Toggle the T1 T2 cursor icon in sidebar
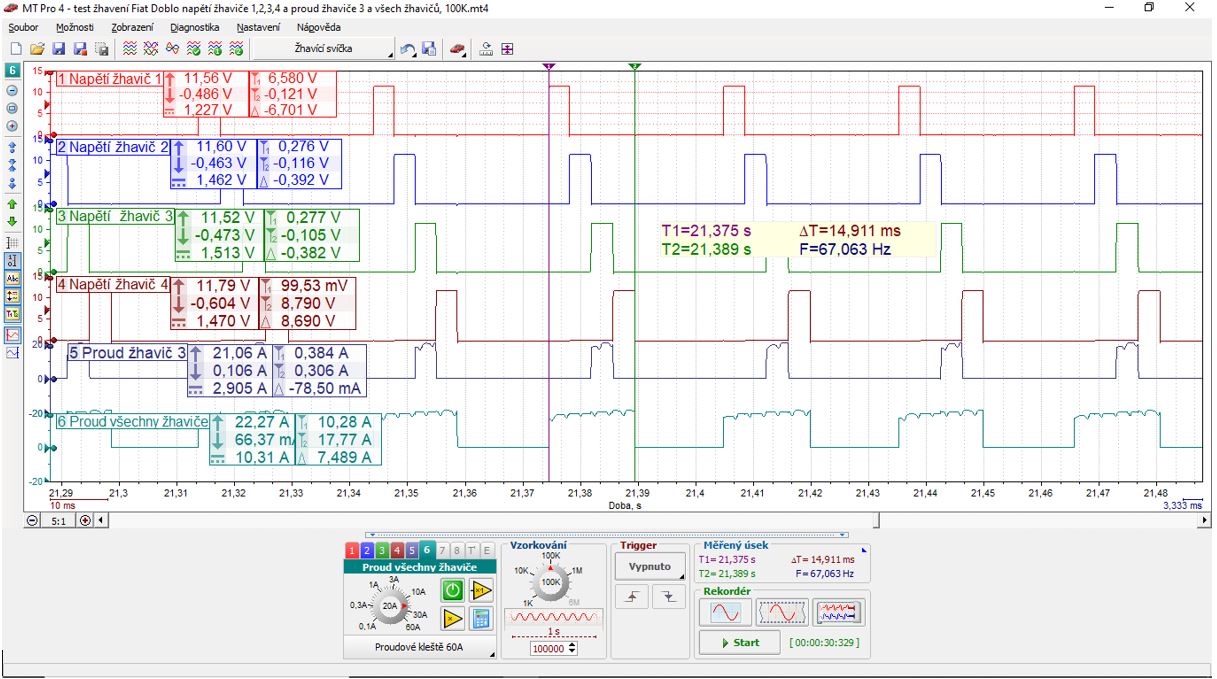1217x679 pixels. [x=13, y=315]
